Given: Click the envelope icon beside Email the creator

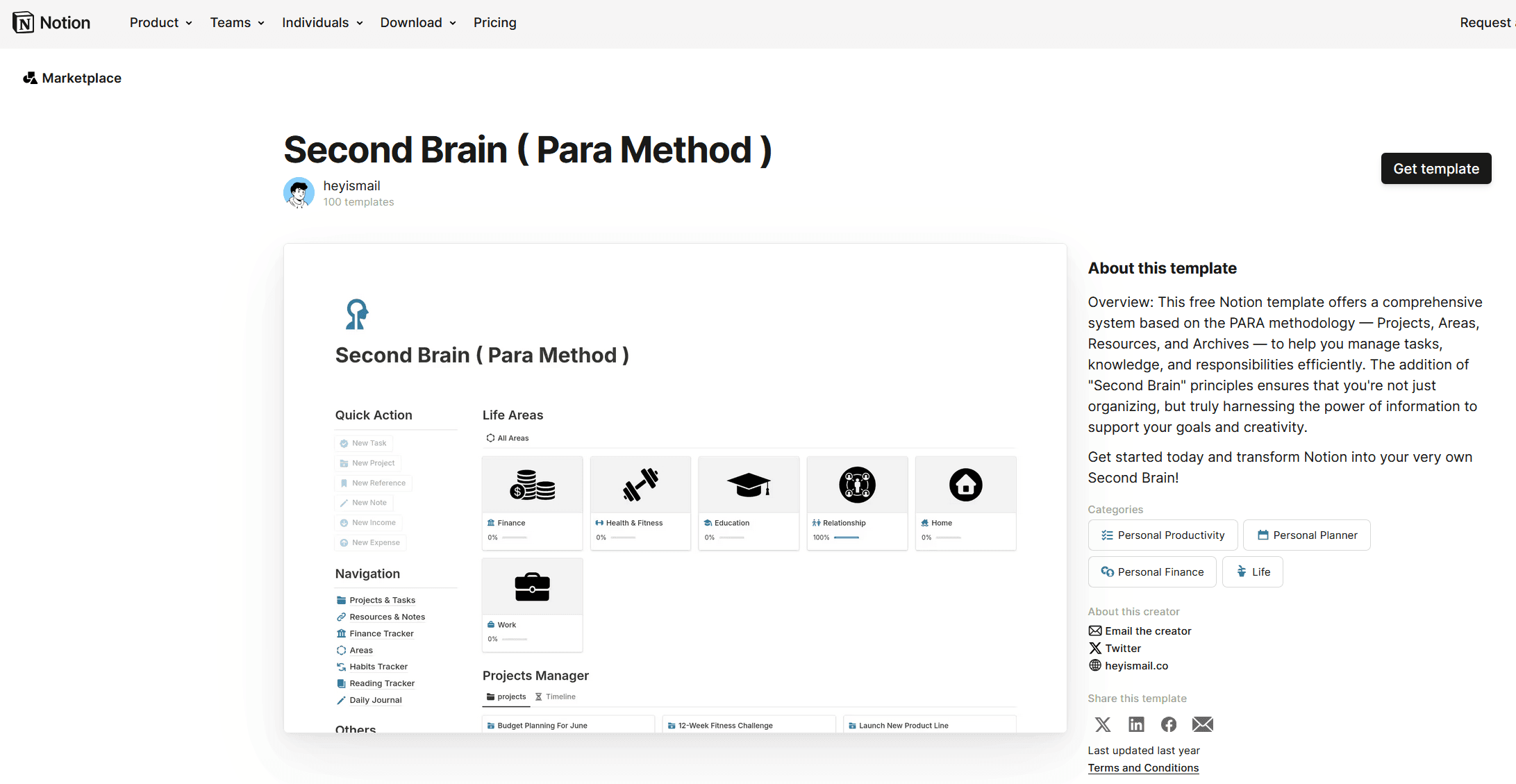Looking at the screenshot, I should (1095, 631).
